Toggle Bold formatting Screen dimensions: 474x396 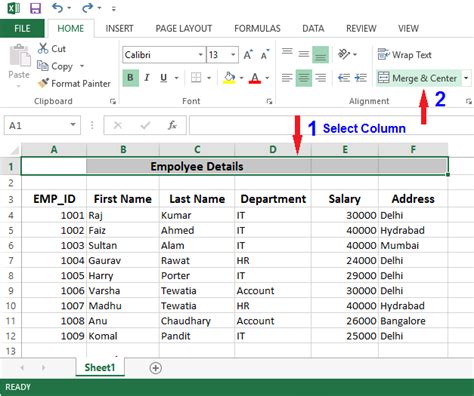130,78
